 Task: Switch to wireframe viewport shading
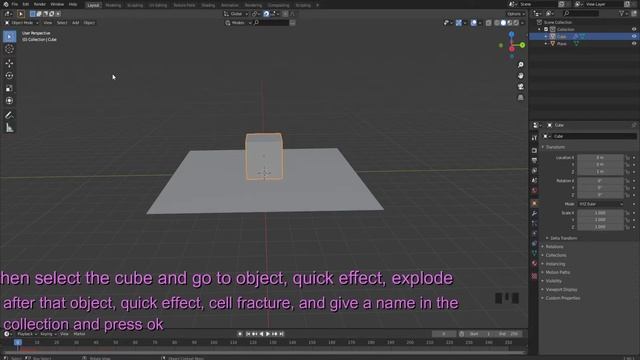(497, 23)
